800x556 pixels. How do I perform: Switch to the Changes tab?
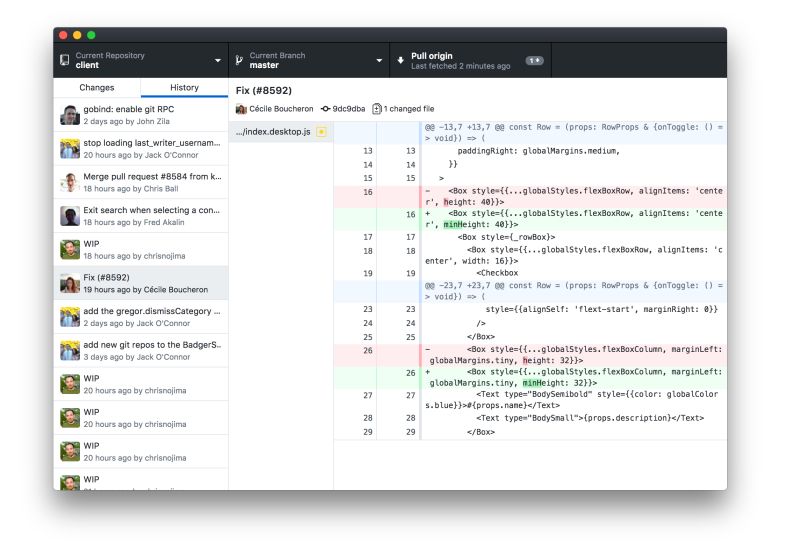tap(97, 88)
